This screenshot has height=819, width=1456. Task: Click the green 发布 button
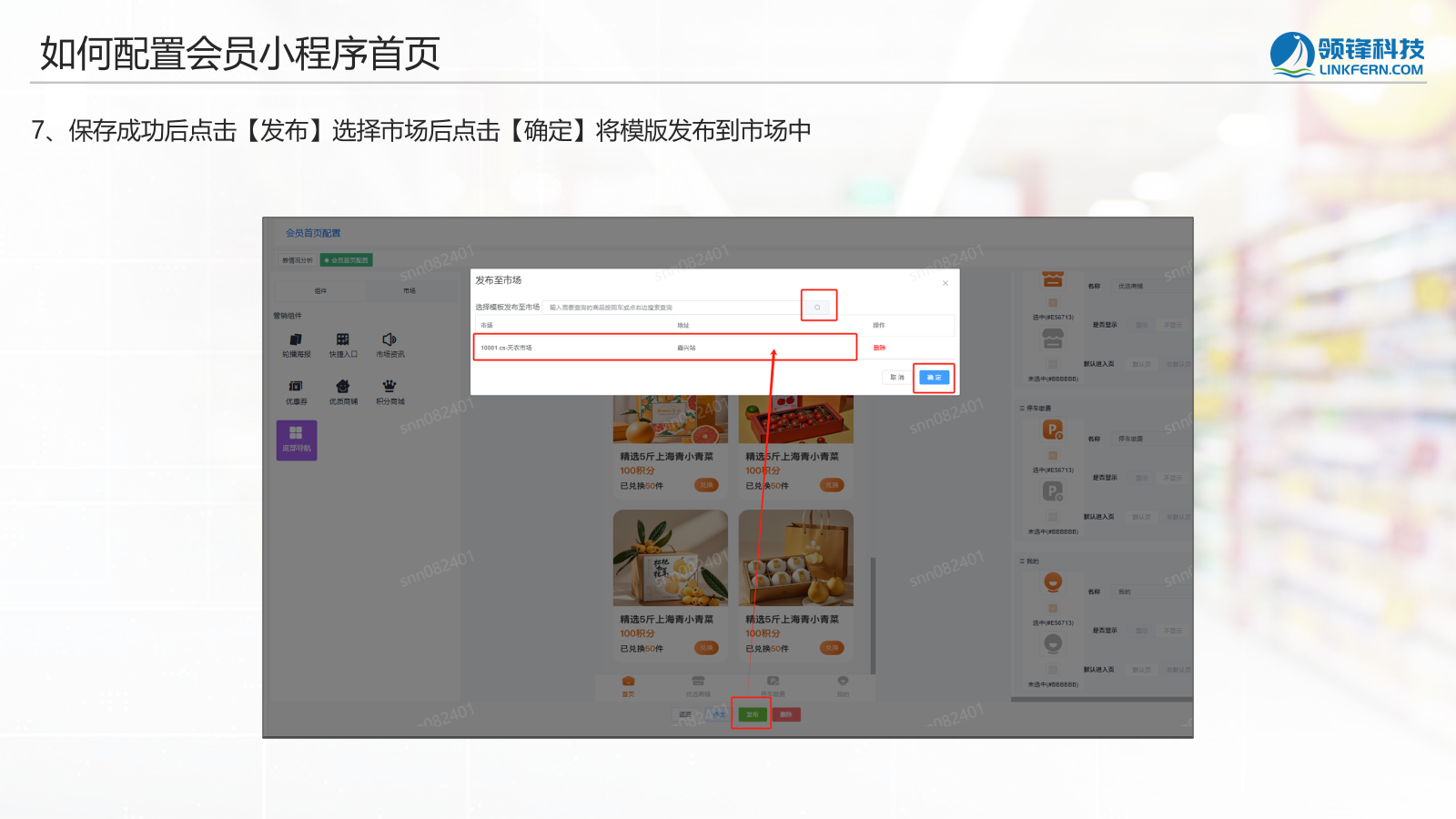coord(753,714)
